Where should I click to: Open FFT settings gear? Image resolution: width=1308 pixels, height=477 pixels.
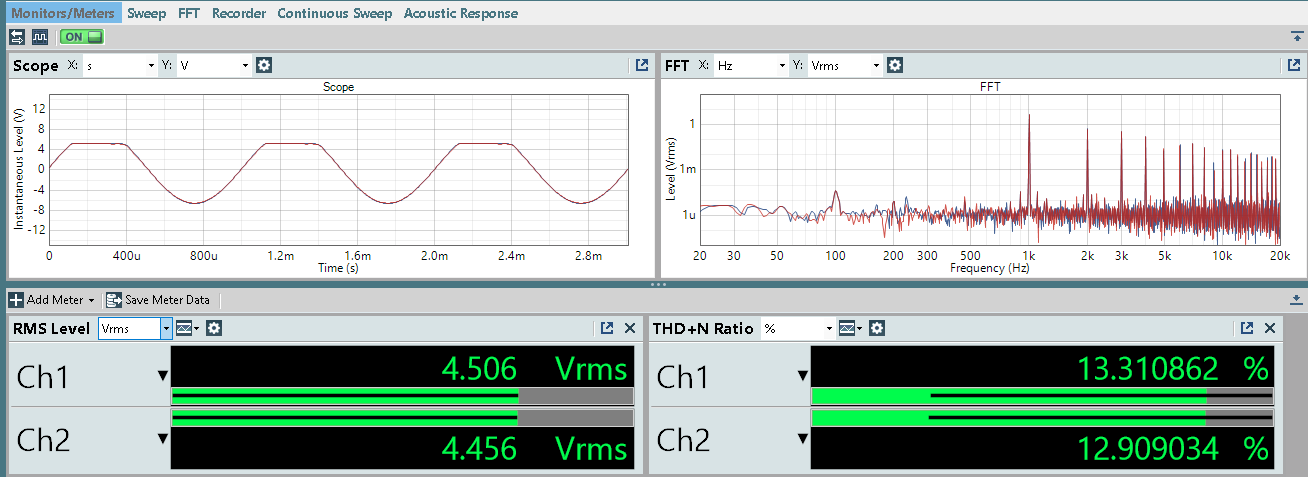click(x=895, y=65)
